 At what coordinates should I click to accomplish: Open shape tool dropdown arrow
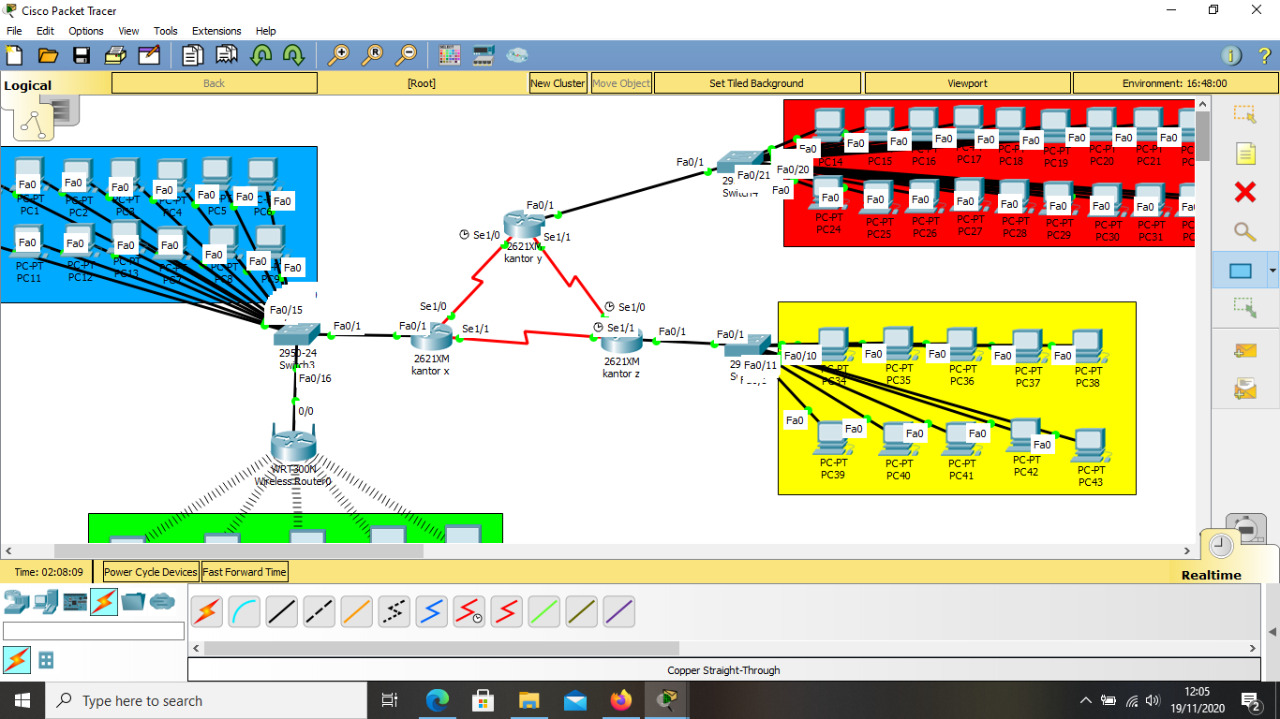(1273, 271)
